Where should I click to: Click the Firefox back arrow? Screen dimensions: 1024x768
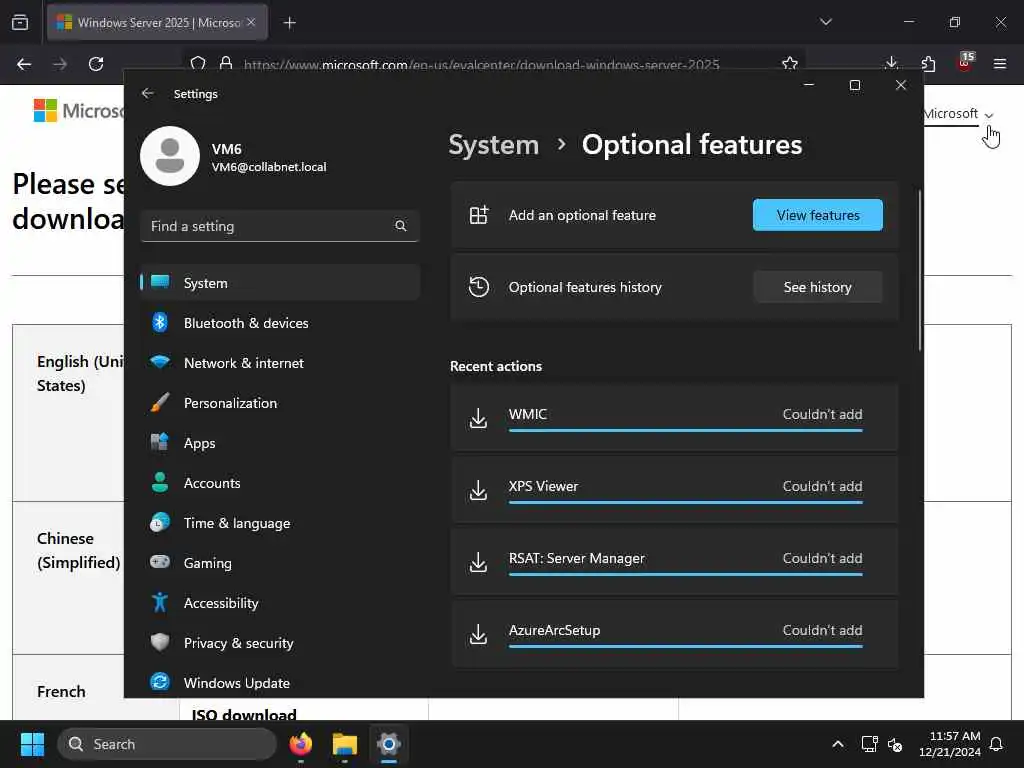(24, 64)
